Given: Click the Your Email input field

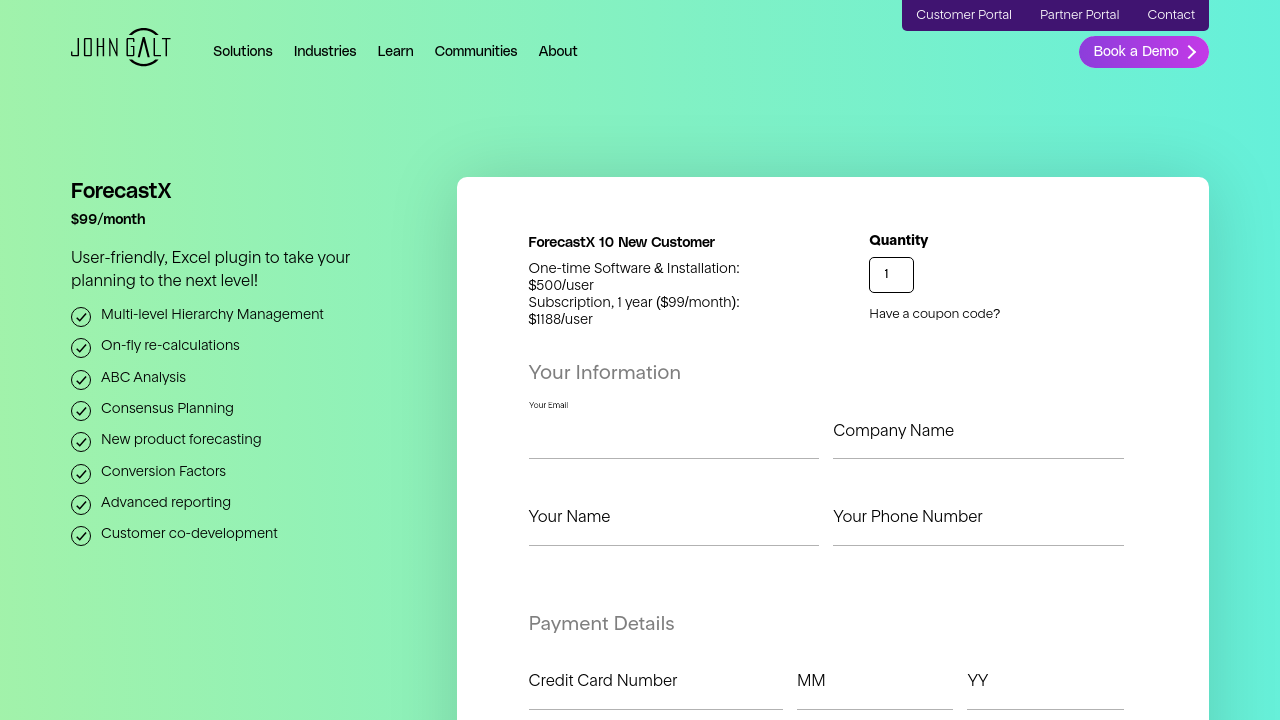Looking at the screenshot, I should pyautogui.click(x=673, y=438).
